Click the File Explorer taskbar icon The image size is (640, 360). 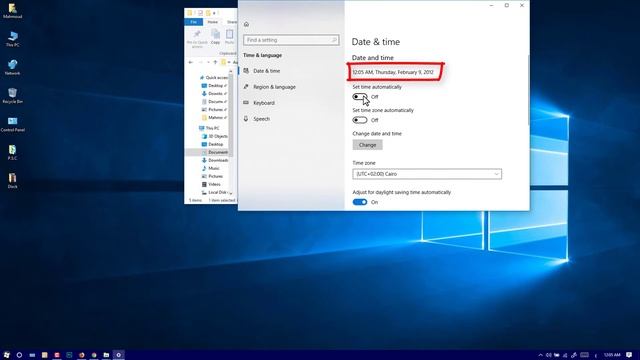click(106, 355)
